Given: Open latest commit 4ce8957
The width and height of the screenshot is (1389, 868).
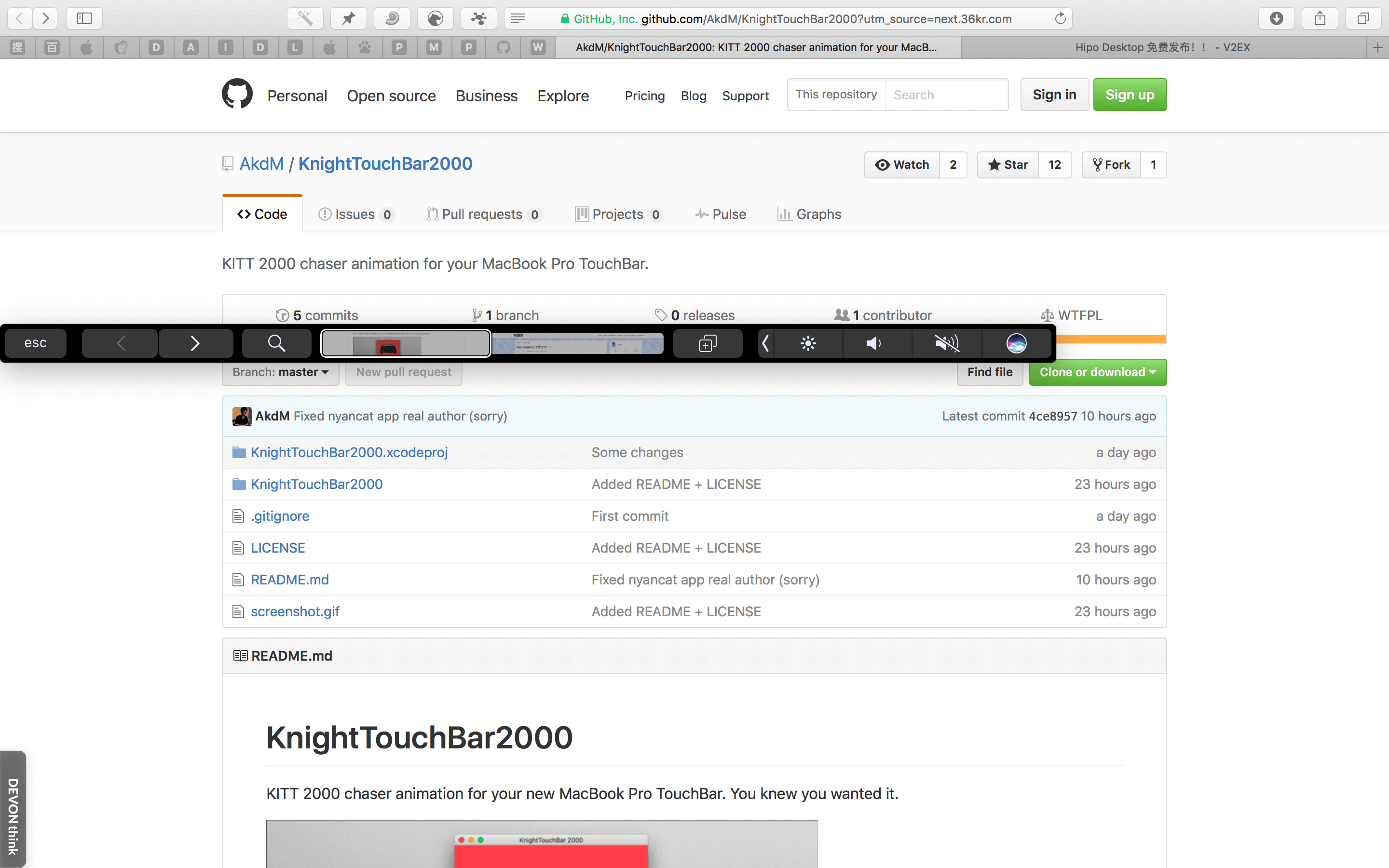Looking at the screenshot, I should coord(1053,416).
